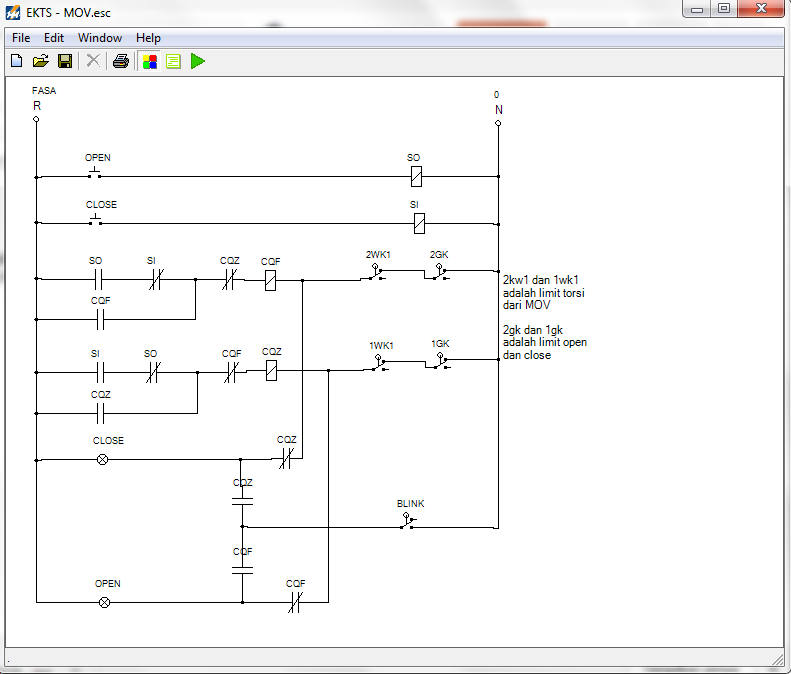Start simulation with green play button
The width and height of the screenshot is (791, 674).
(198, 61)
